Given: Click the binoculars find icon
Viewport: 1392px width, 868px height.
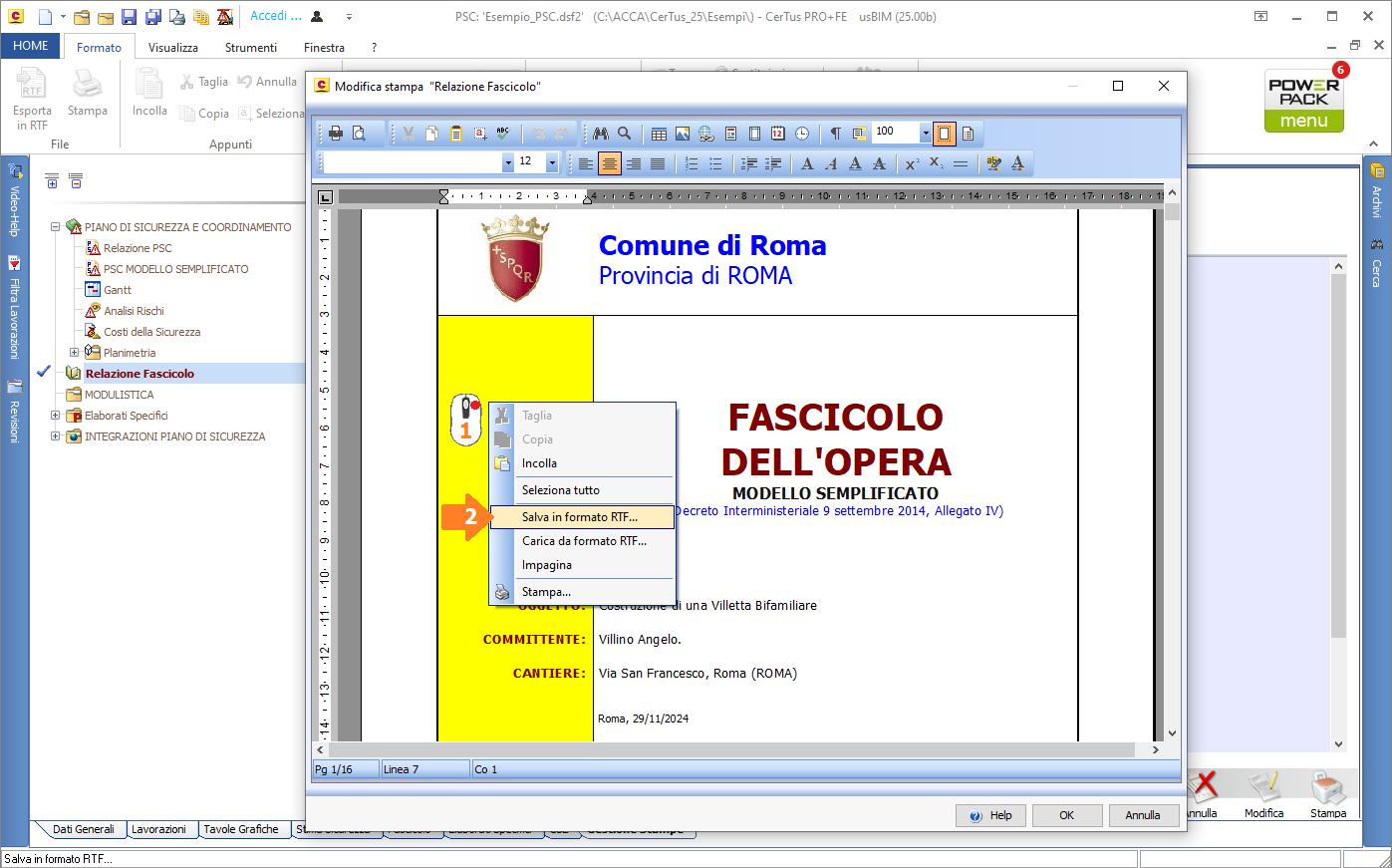Looking at the screenshot, I should 601,134.
